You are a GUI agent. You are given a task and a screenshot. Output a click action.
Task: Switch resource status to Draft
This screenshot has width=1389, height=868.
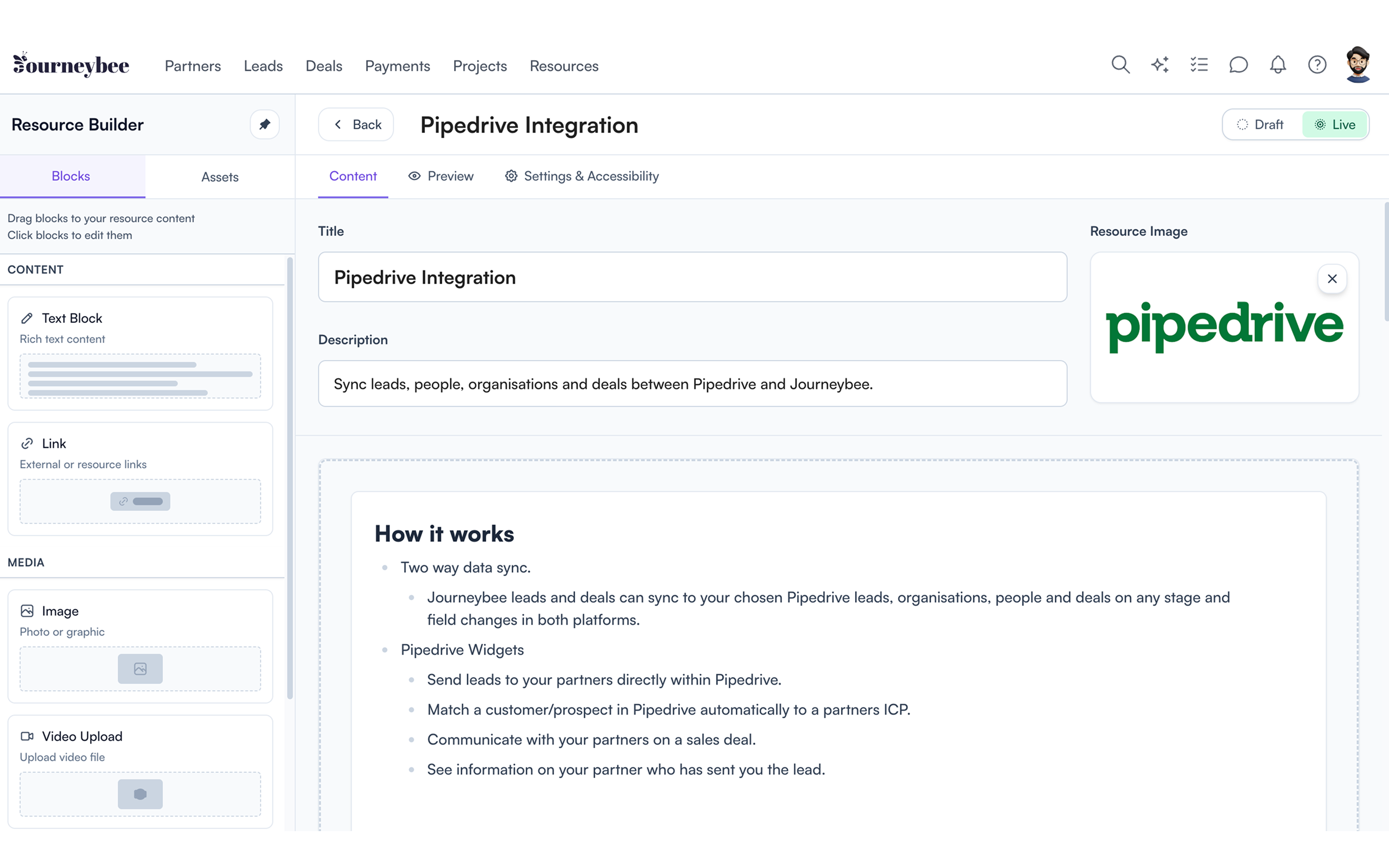point(1261,125)
